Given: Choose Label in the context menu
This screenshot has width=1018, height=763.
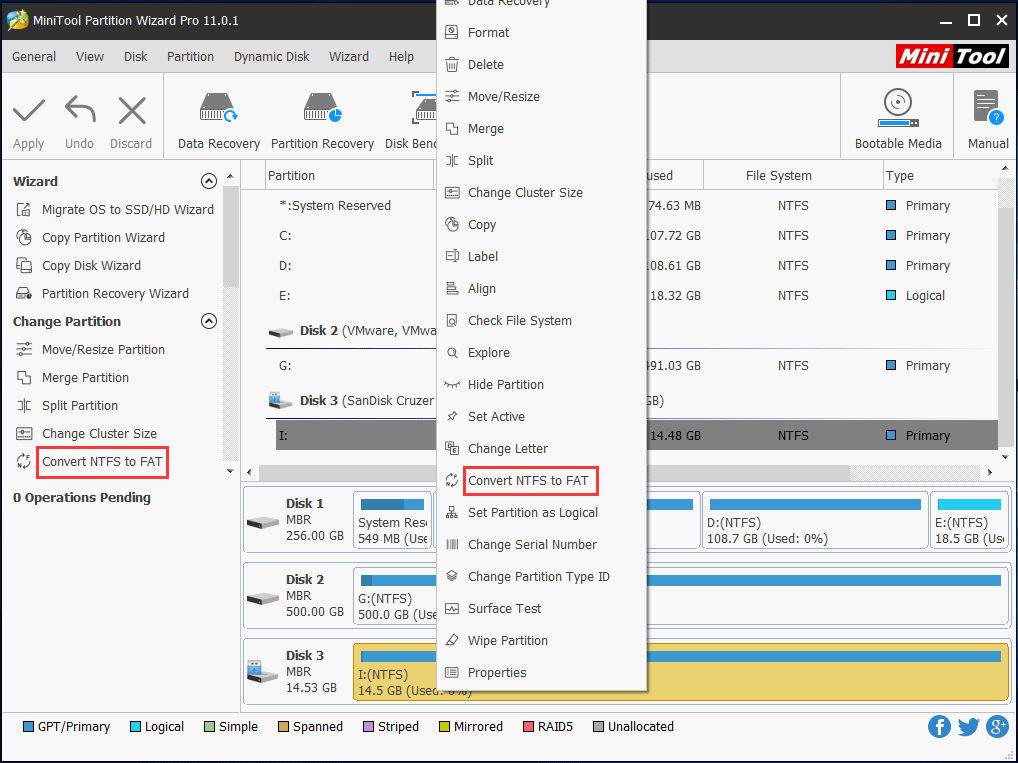Looking at the screenshot, I should pos(541,256).
